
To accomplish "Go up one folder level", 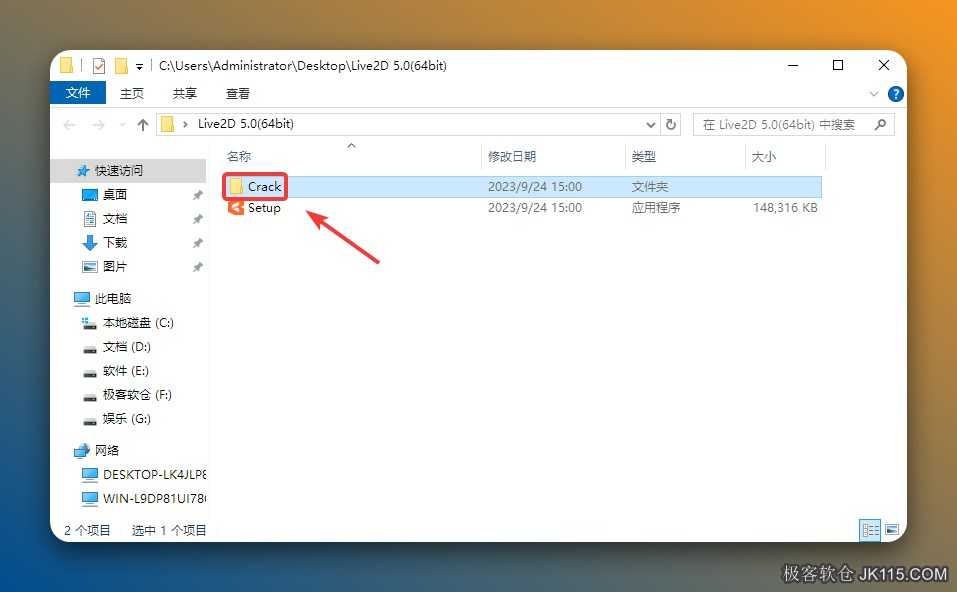I will pyautogui.click(x=143, y=125).
